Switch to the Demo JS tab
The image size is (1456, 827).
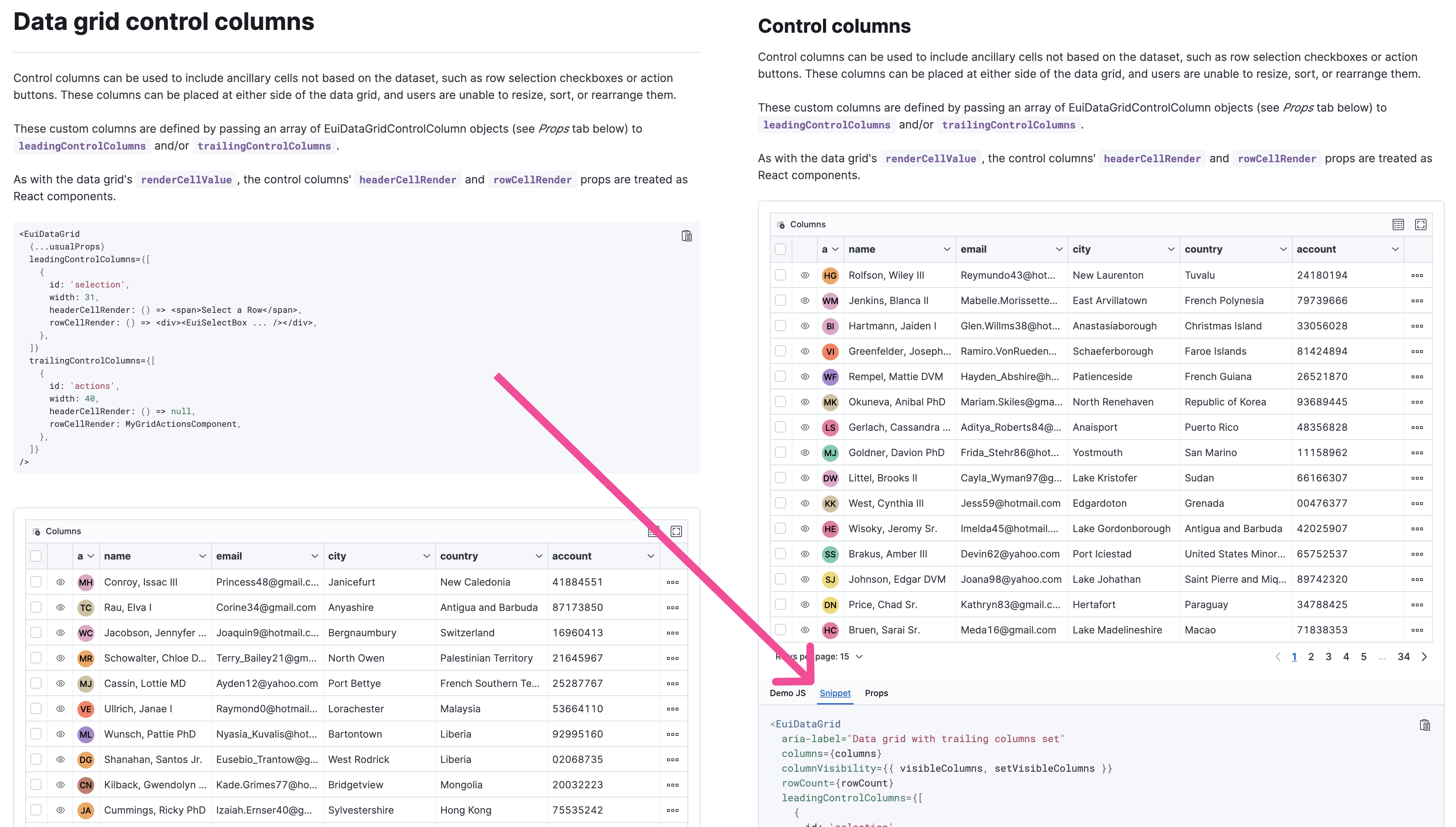point(787,693)
